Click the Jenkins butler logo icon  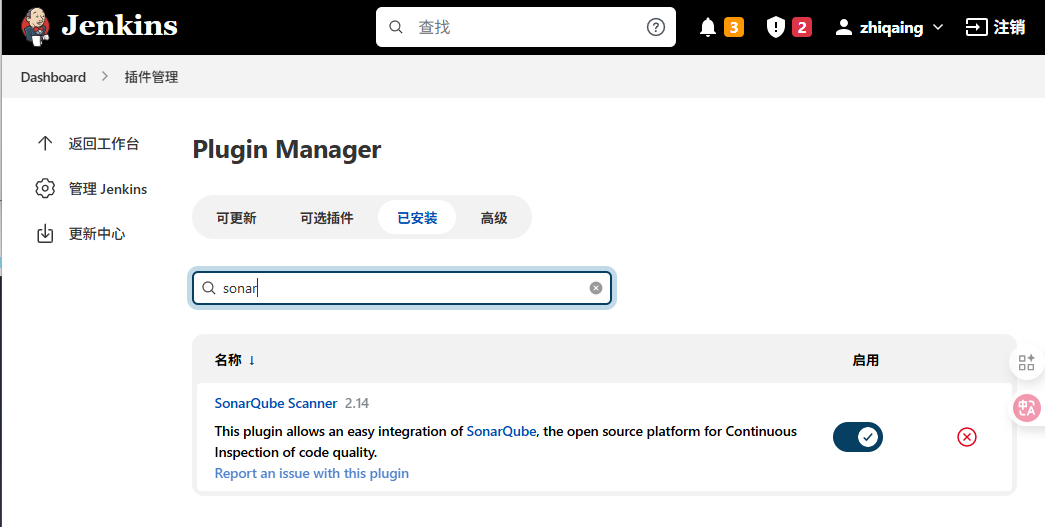click(35, 27)
